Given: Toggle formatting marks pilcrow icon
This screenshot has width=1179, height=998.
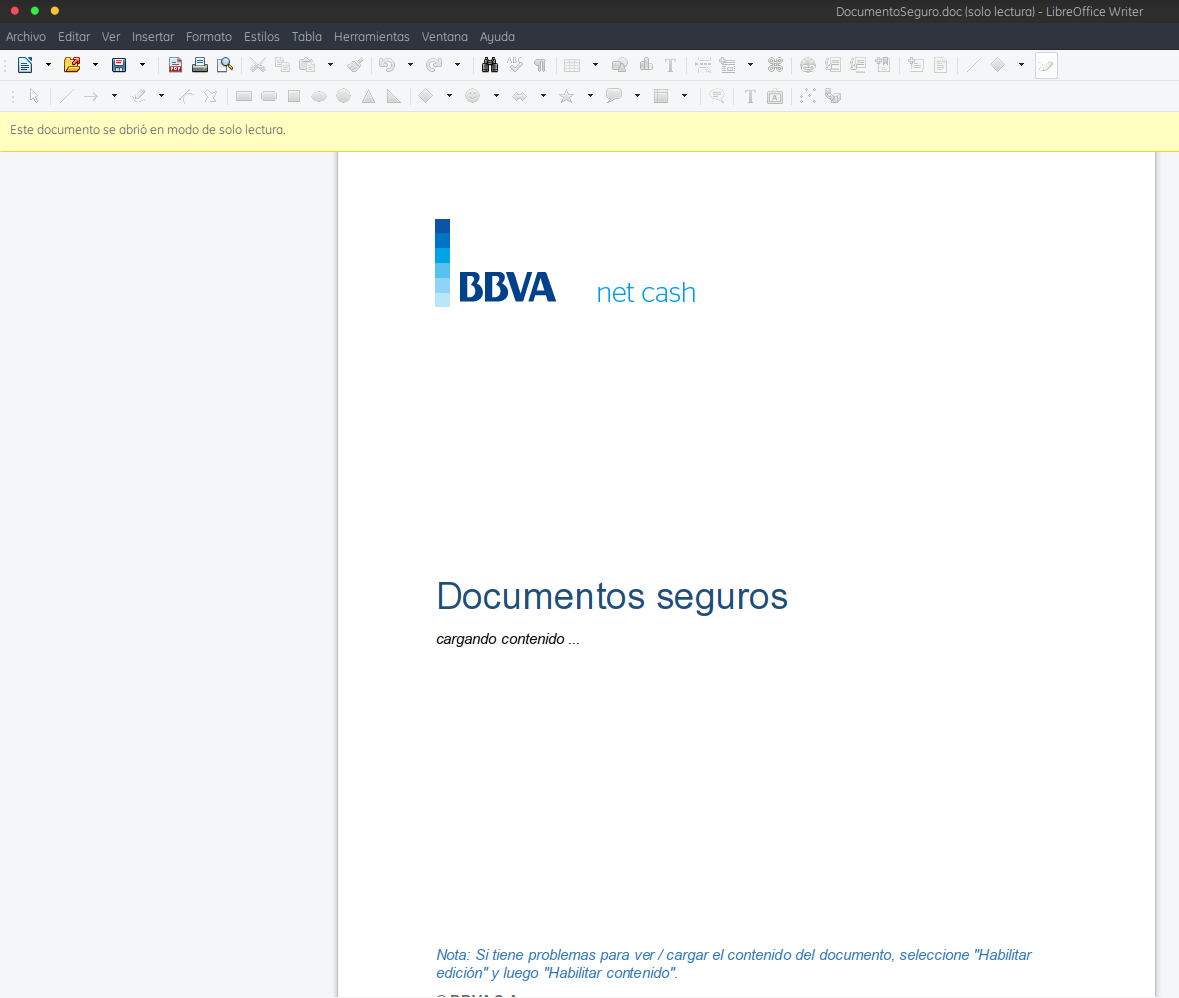Looking at the screenshot, I should [x=540, y=65].
